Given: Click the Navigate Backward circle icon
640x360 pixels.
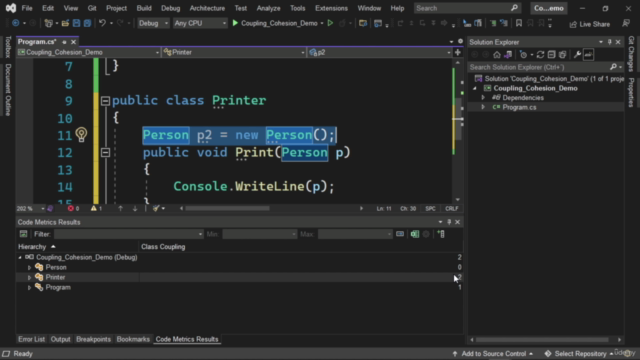Looking at the screenshot, I should pos(16,23).
